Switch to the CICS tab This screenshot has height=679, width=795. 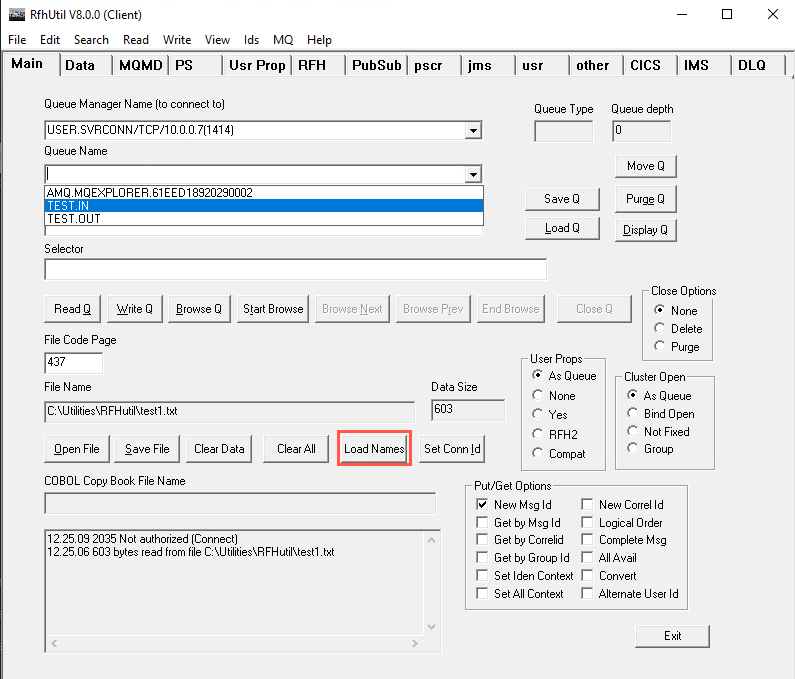651,65
